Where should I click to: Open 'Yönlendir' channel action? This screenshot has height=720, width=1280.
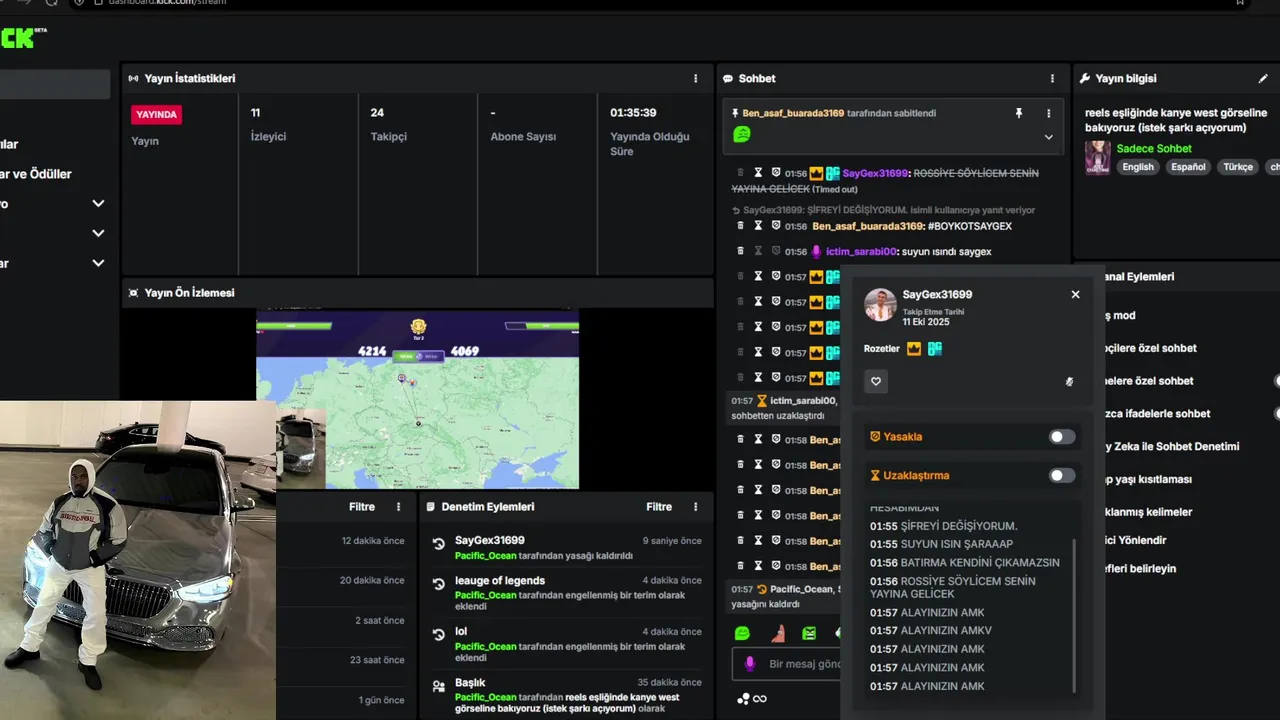[1134, 540]
